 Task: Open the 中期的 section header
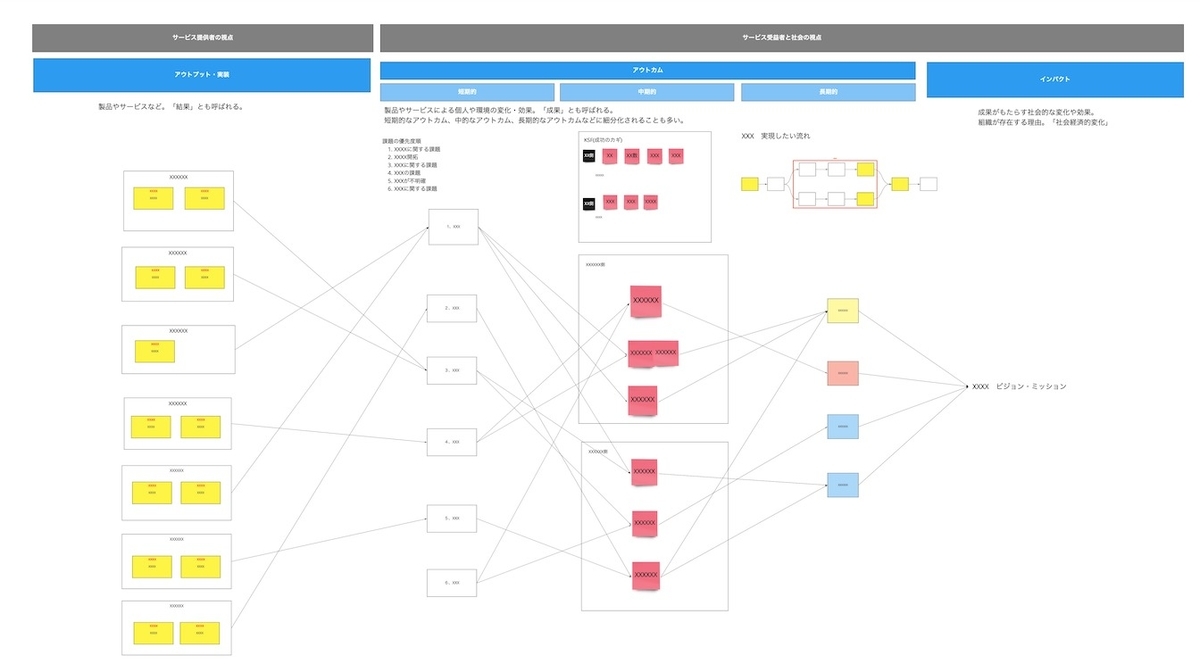(647, 91)
